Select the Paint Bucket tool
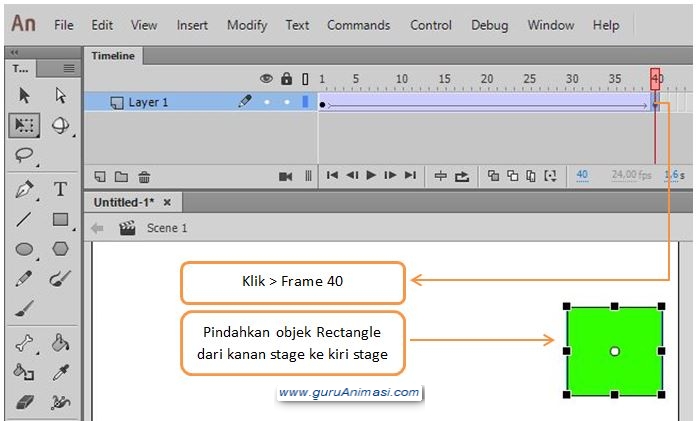 (61, 343)
